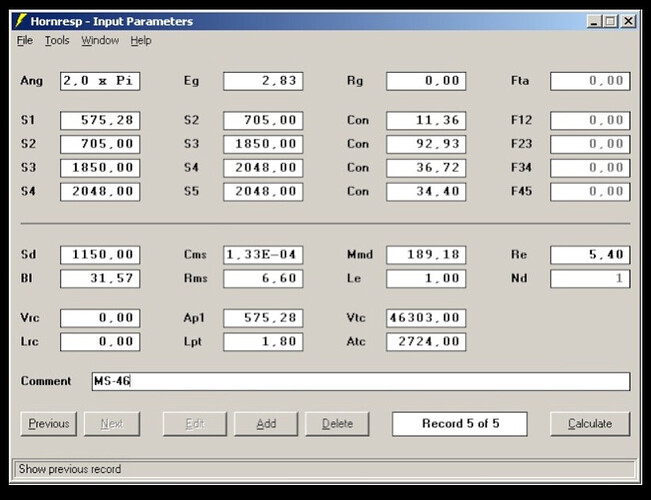Image resolution: width=651 pixels, height=500 pixels.
Task: Click the Eg field with value 2,83
Action: [263, 81]
